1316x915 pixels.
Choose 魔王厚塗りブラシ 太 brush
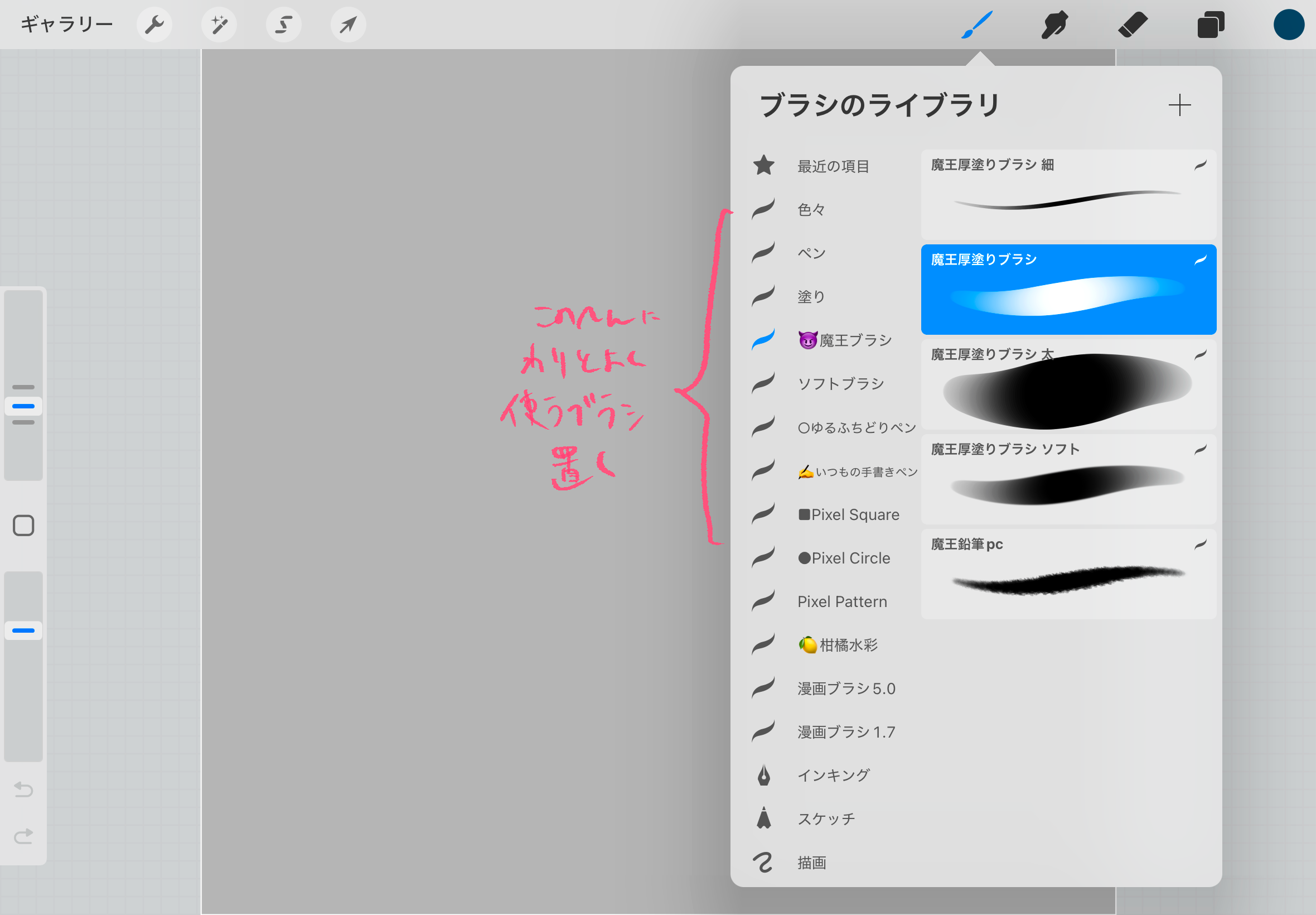point(1068,384)
